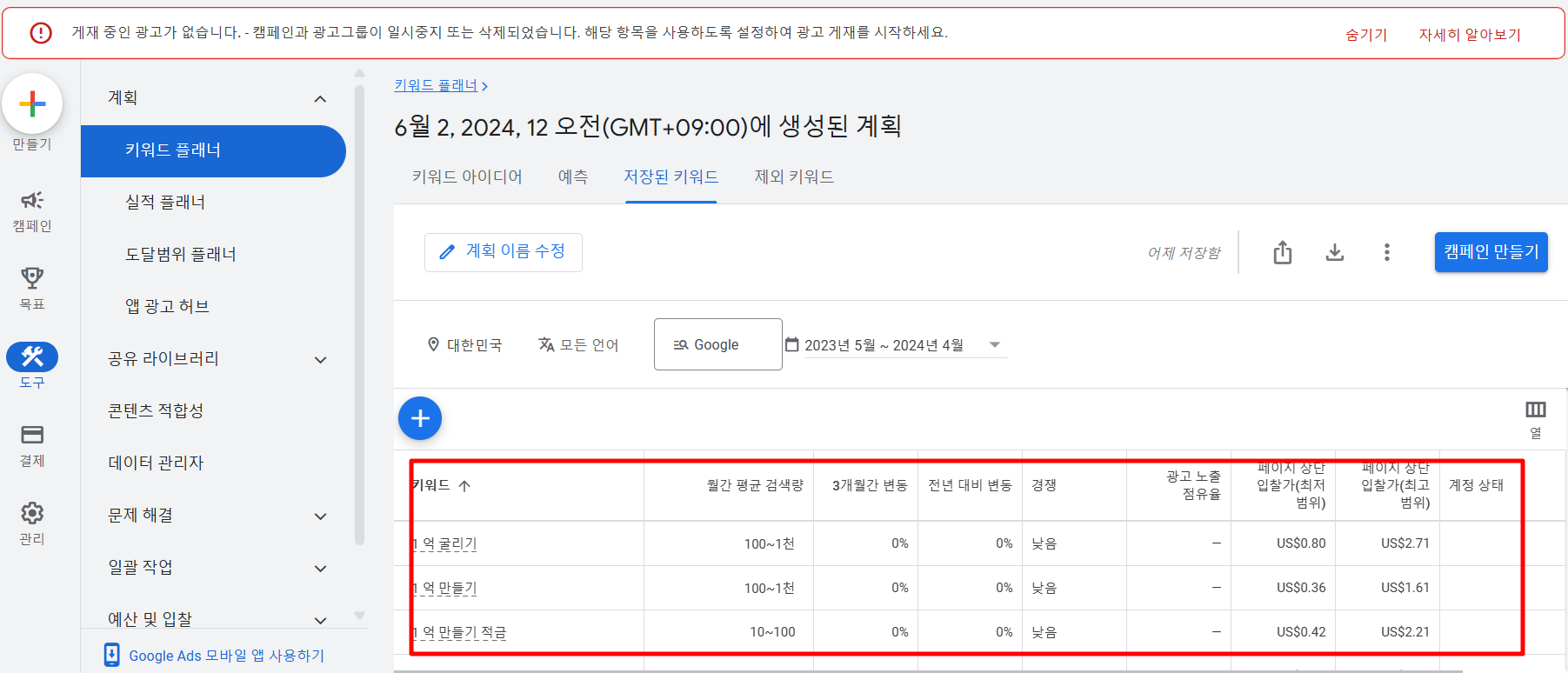Click the blue plus add keywords button
The image size is (1568, 673).
pyautogui.click(x=420, y=418)
